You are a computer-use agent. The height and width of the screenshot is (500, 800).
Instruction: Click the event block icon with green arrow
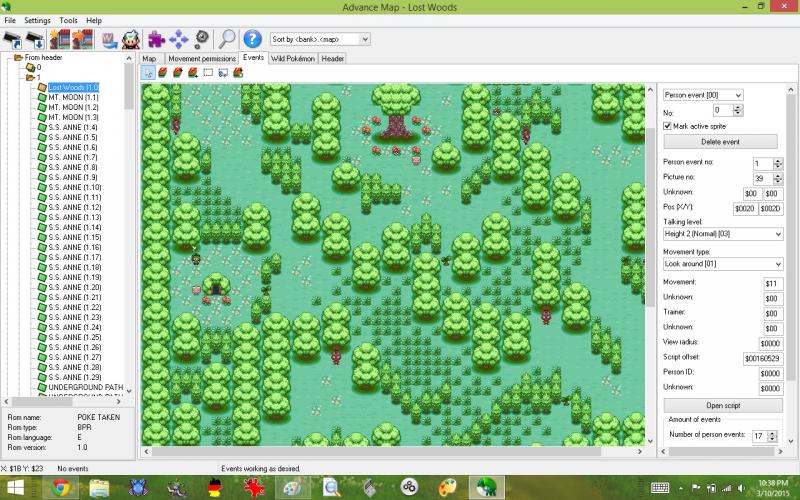(x=238, y=72)
